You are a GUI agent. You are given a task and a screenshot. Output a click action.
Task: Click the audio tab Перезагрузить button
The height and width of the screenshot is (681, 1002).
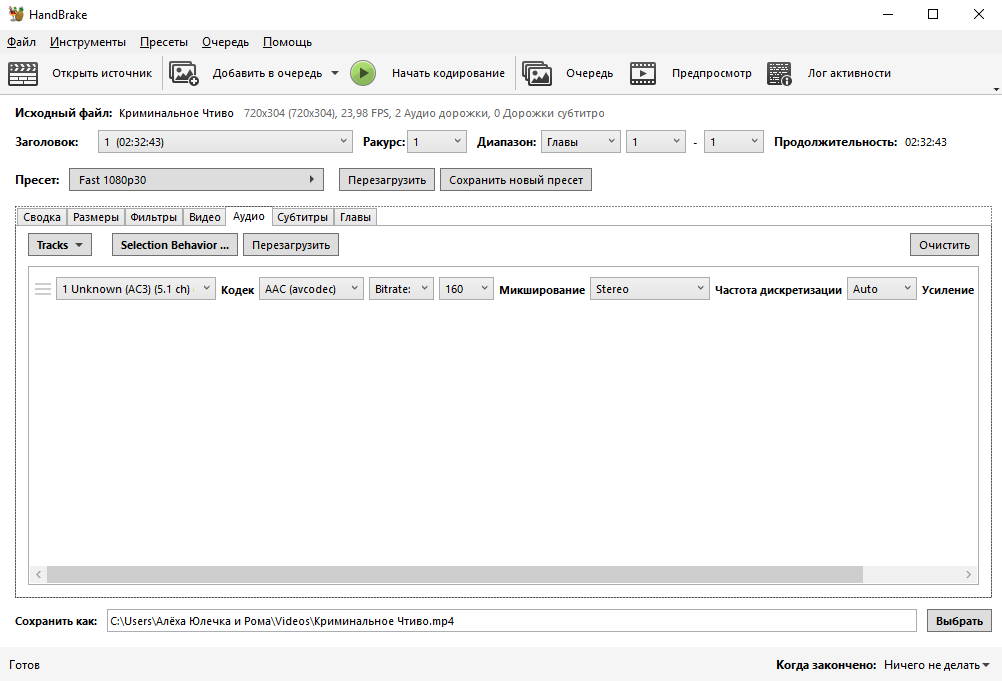pyautogui.click(x=291, y=245)
